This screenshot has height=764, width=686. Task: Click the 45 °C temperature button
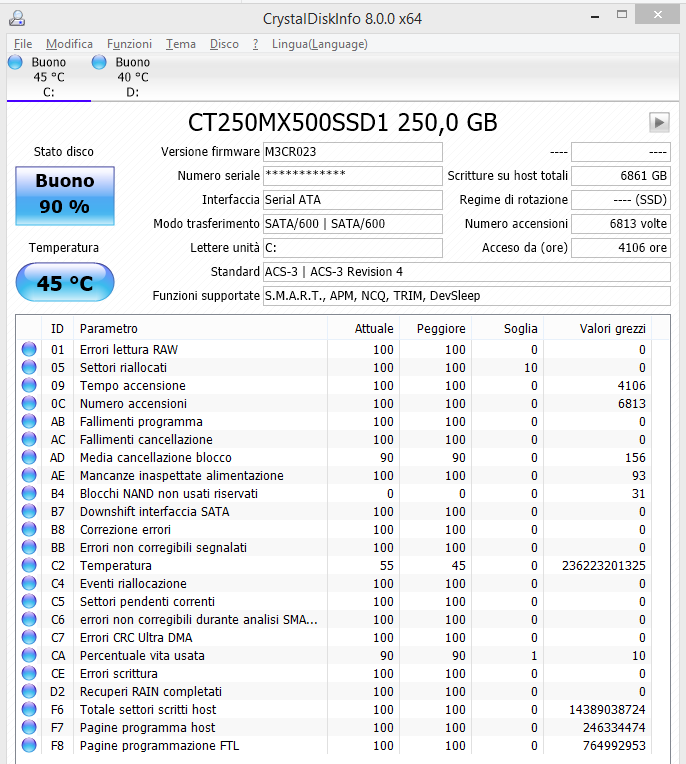65,282
